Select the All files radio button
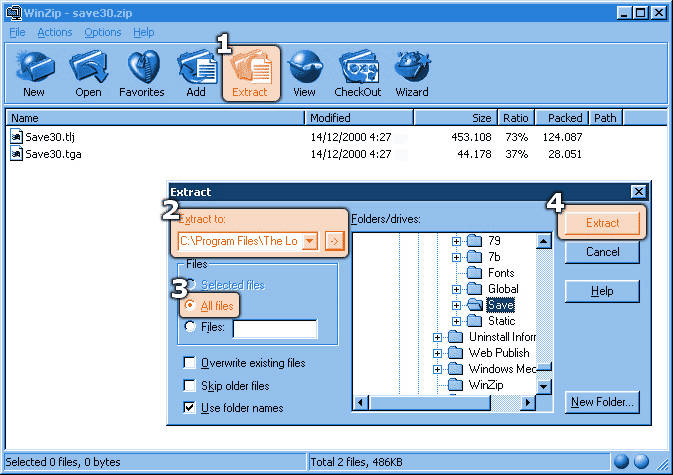The image size is (673, 475). click(x=190, y=306)
